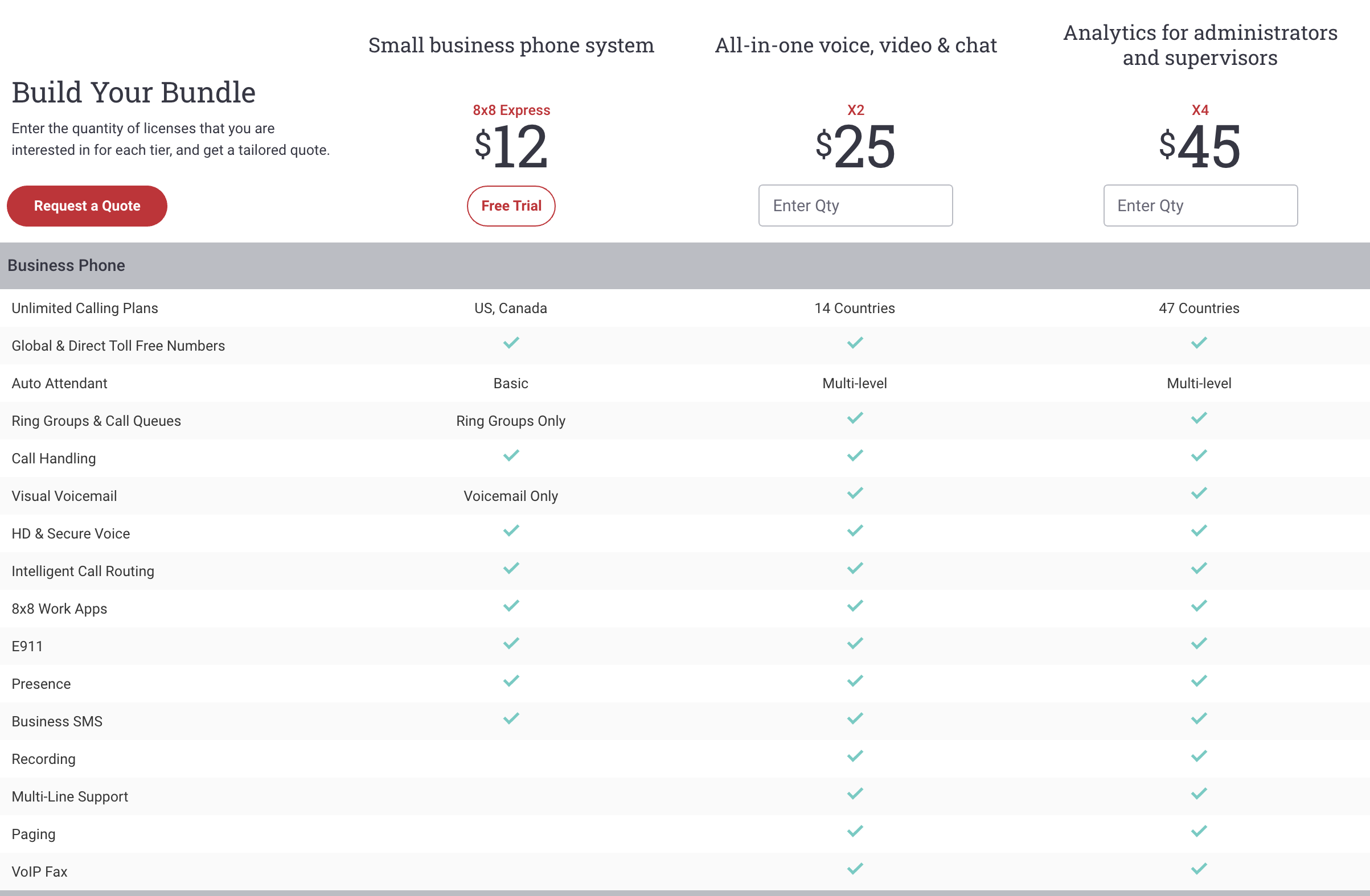The image size is (1370, 896).
Task: Click the 'Basic' Auto Attendant cell
Action: (511, 383)
